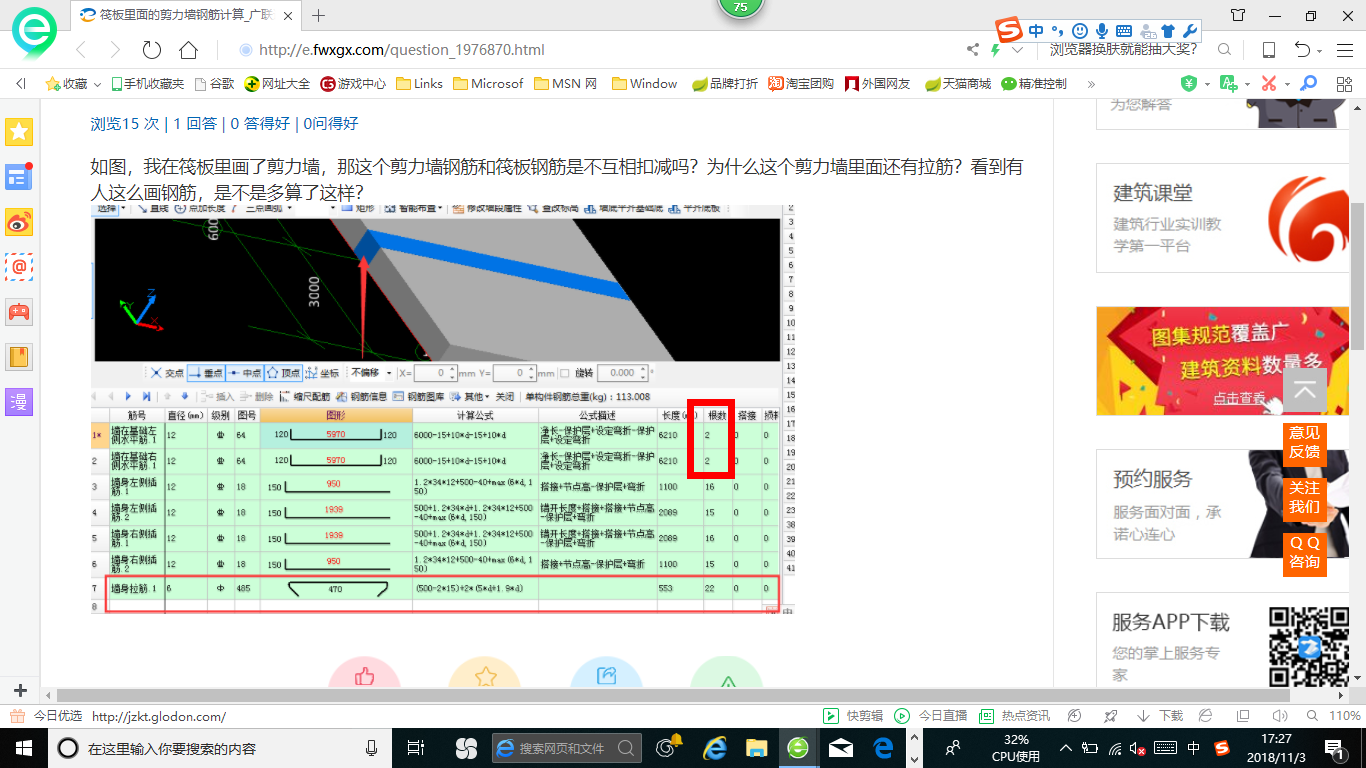Screen dimensions: 1366x768
Task: Click the 110% zoom level
Action: pos(1345,716)
